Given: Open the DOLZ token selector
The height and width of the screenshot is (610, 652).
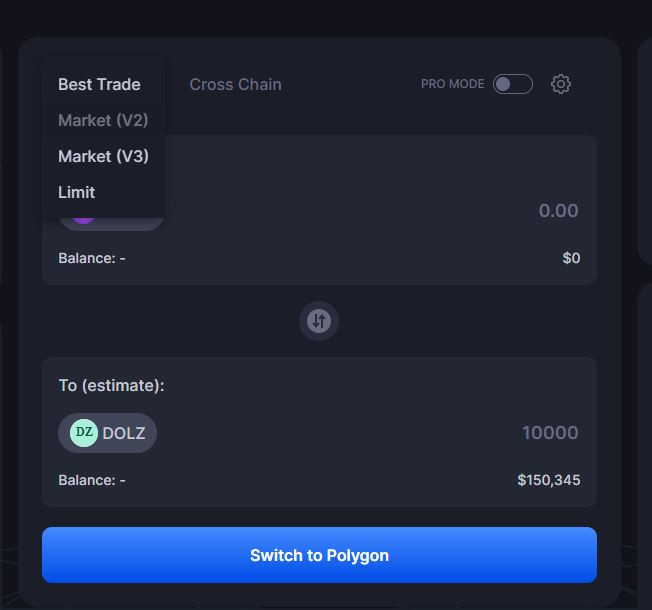Looking at the screenshot, I should point(108,433).
